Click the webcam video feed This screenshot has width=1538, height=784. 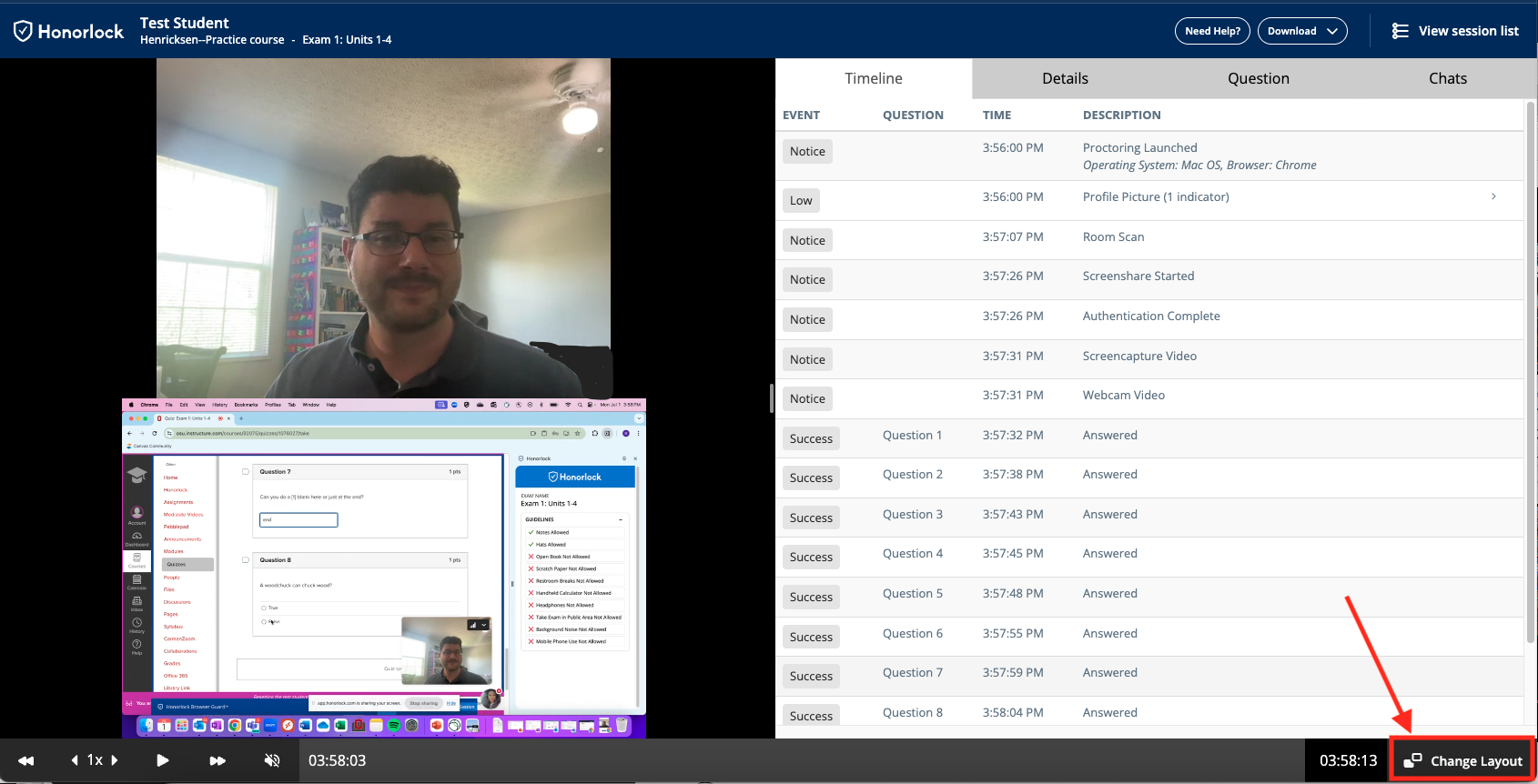click(383, 227)
